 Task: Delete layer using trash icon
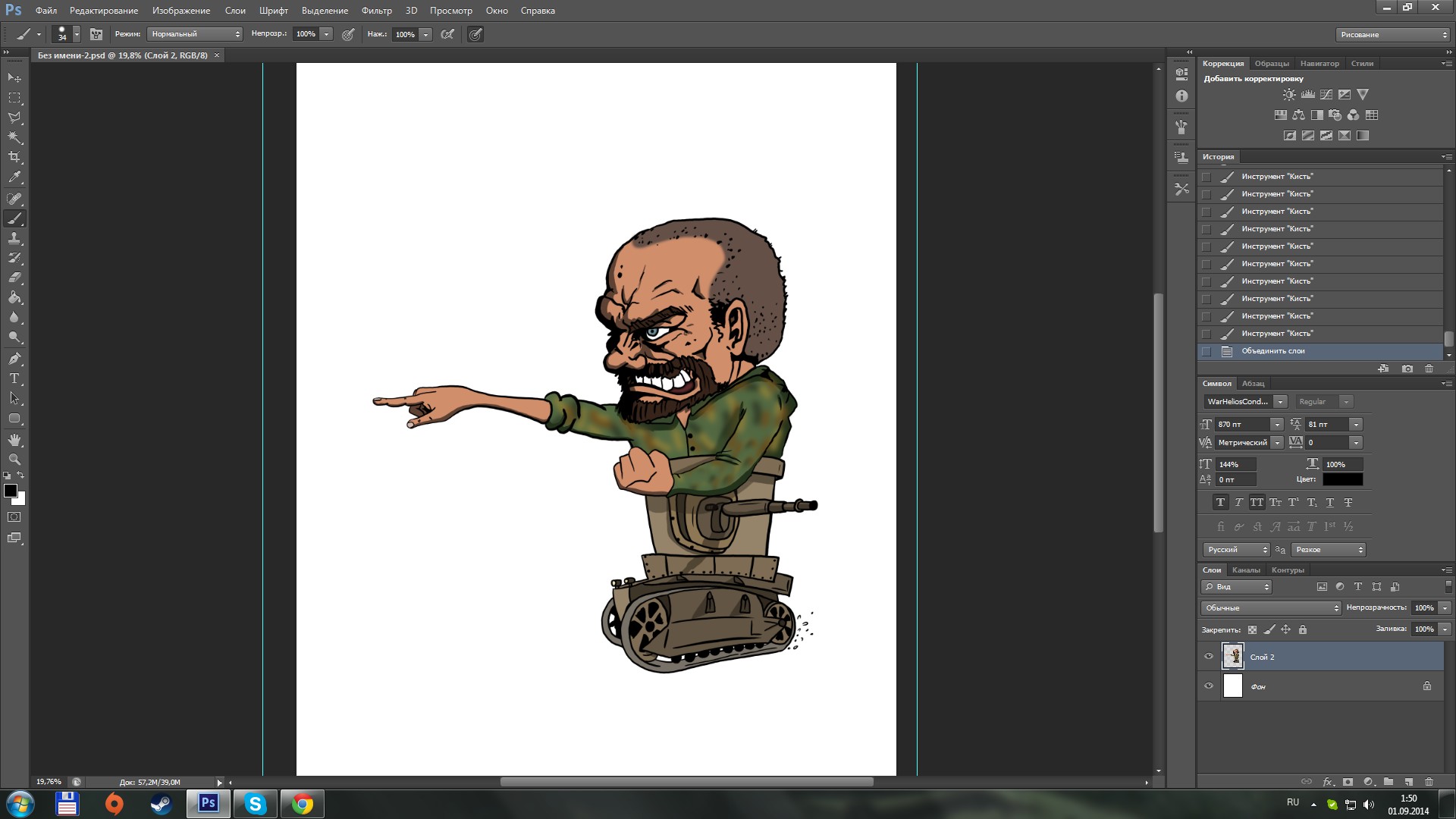(1429, 782)
